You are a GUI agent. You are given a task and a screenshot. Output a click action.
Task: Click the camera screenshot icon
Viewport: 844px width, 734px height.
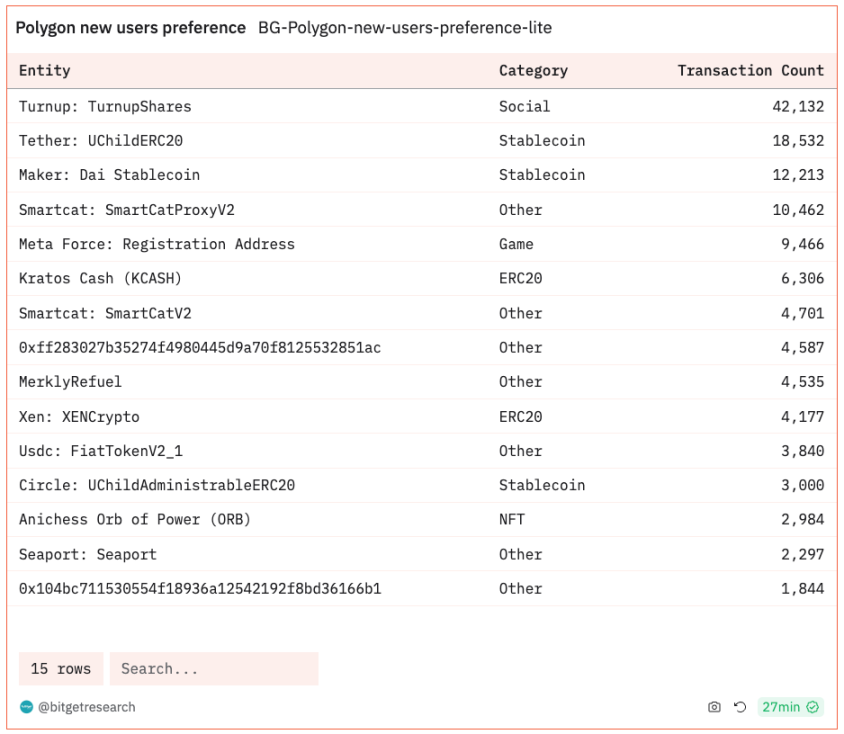click(x=714, y=707)
